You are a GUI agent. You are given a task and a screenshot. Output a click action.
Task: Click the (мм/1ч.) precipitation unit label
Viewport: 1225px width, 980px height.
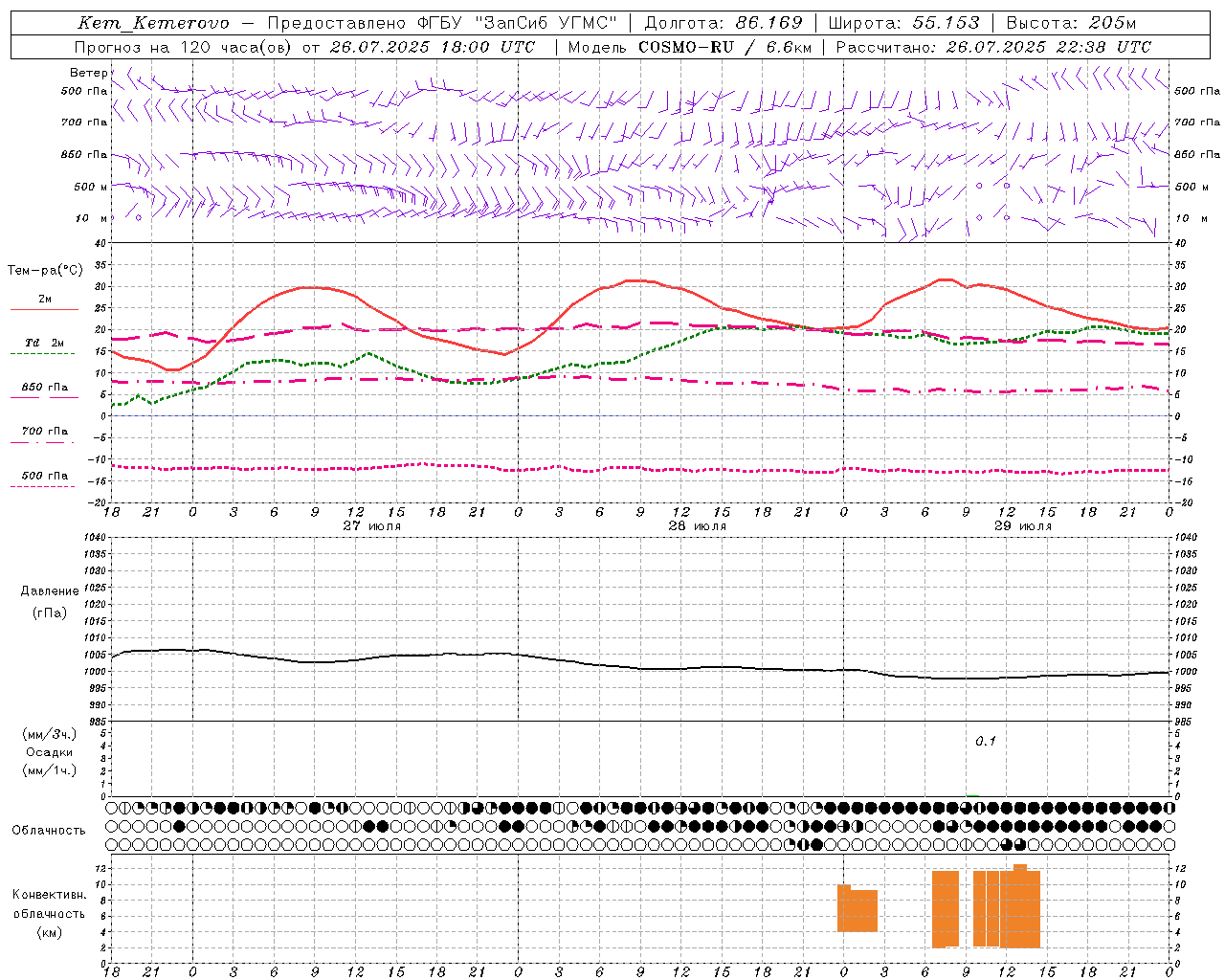(50, 770)
